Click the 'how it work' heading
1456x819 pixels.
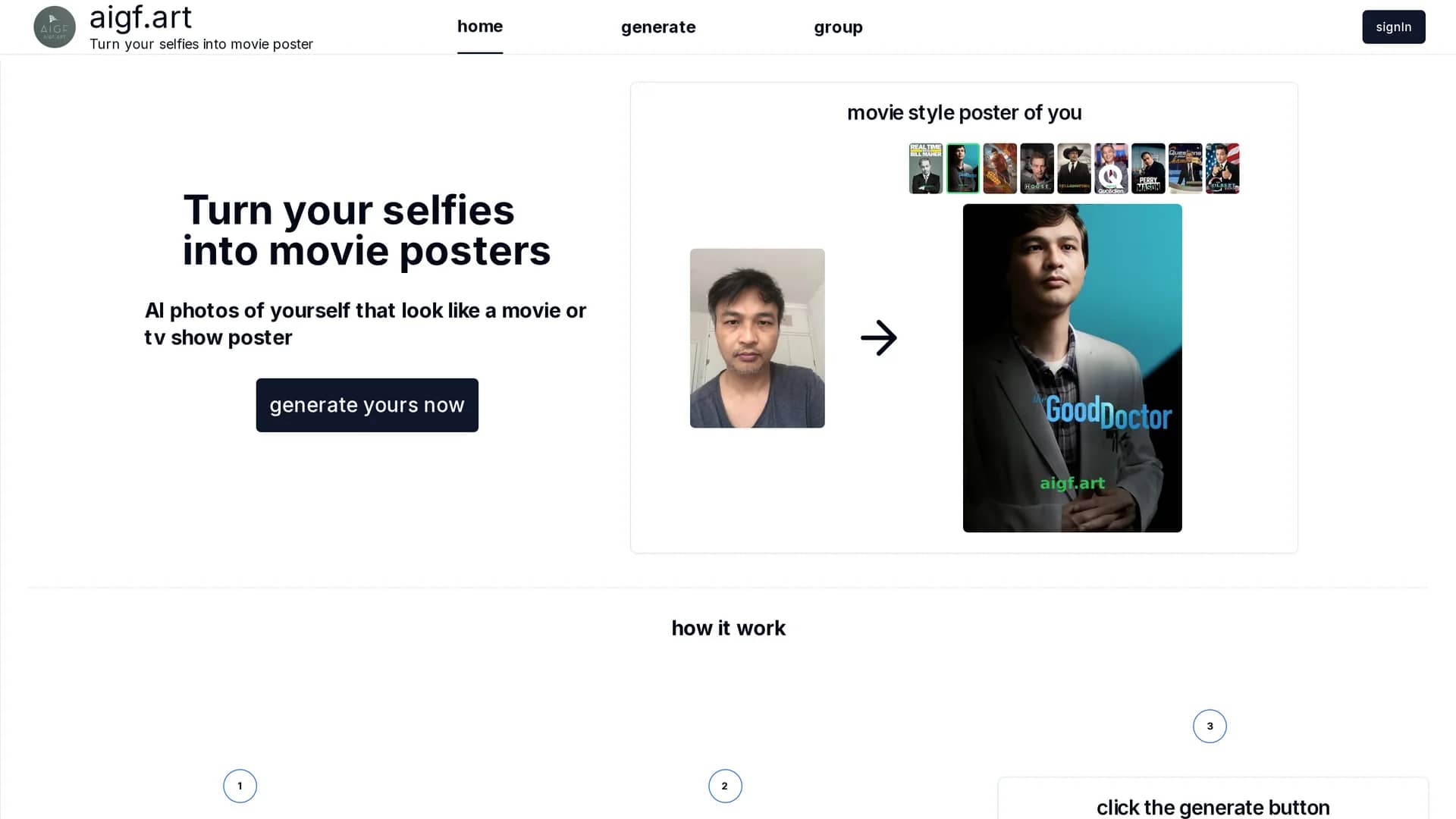click(729, 628)
